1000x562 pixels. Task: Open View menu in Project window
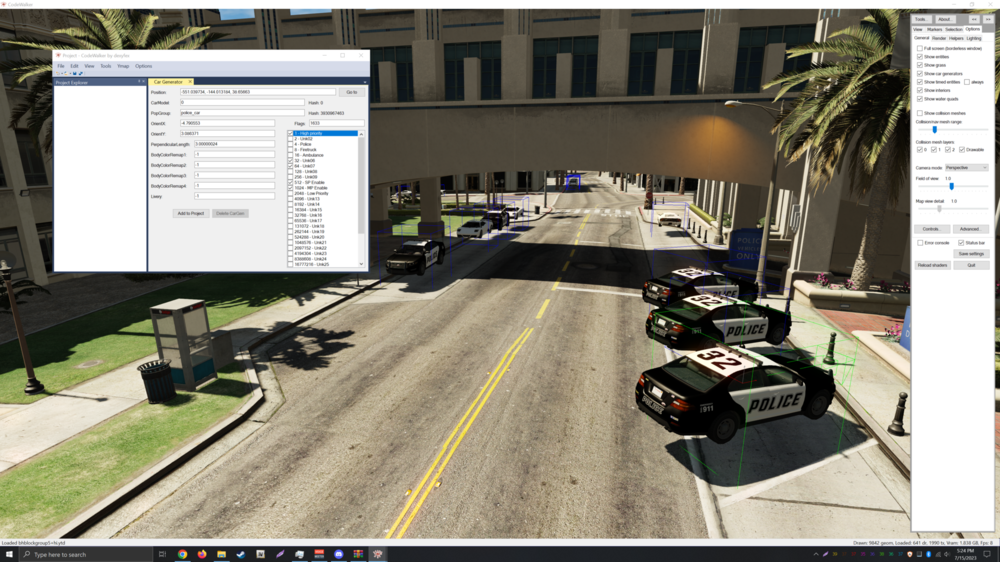[x=89, y=66]
